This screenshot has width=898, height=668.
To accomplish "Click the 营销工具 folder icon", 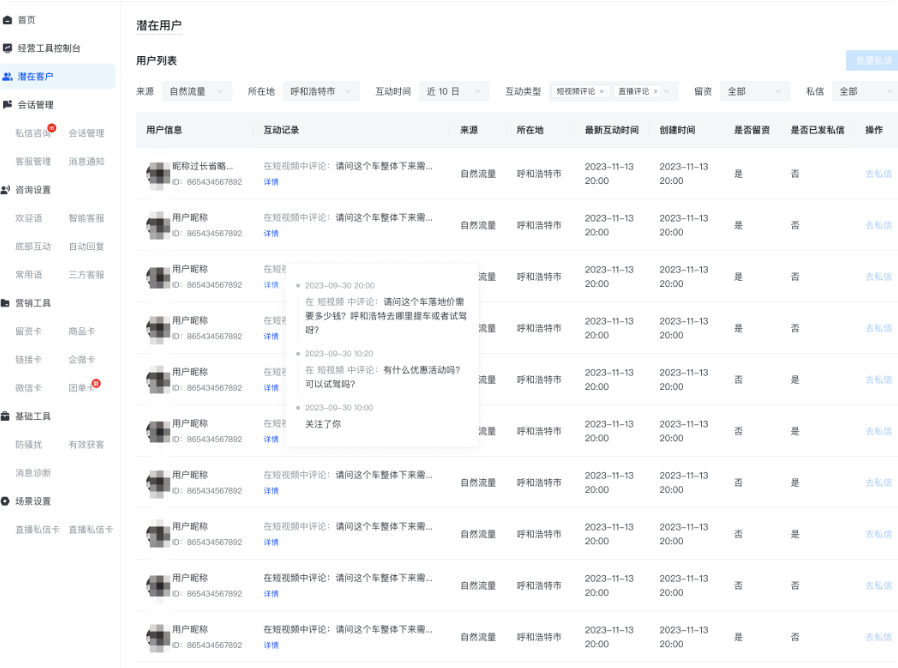I will point(5,303).
